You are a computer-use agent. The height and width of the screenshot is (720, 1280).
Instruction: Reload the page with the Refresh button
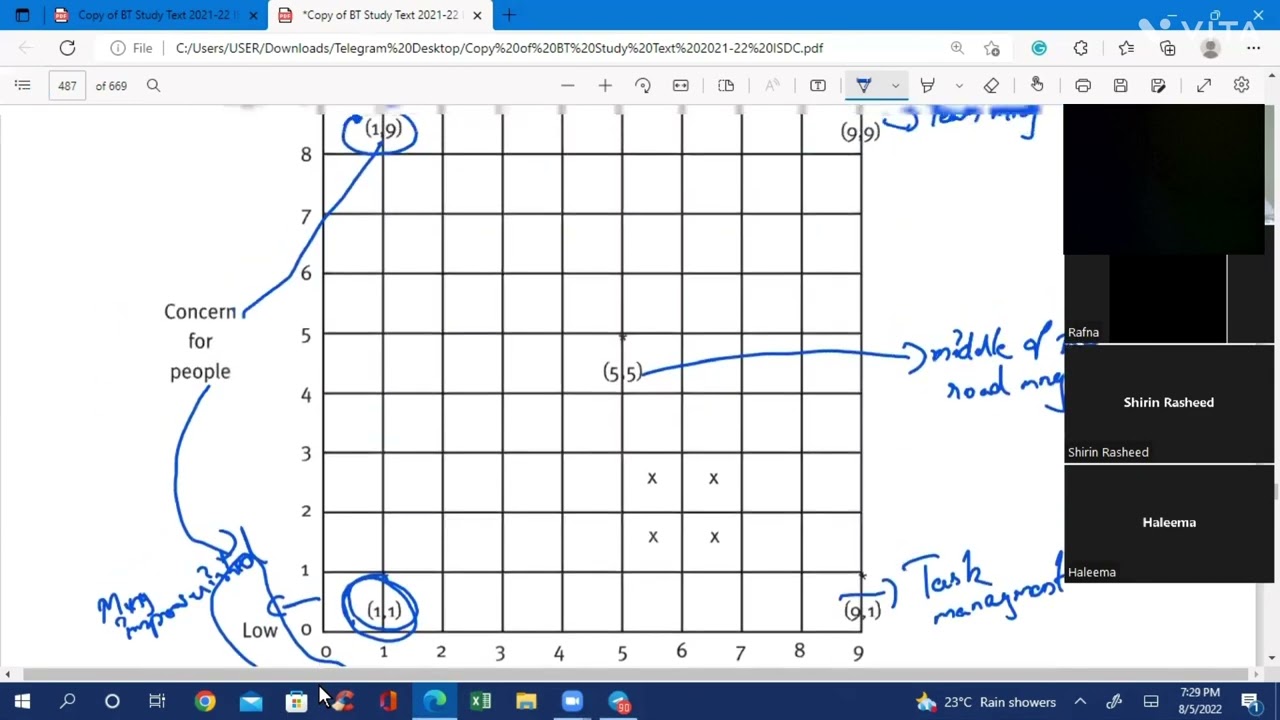pyautogui.click(x=67, y=48)
